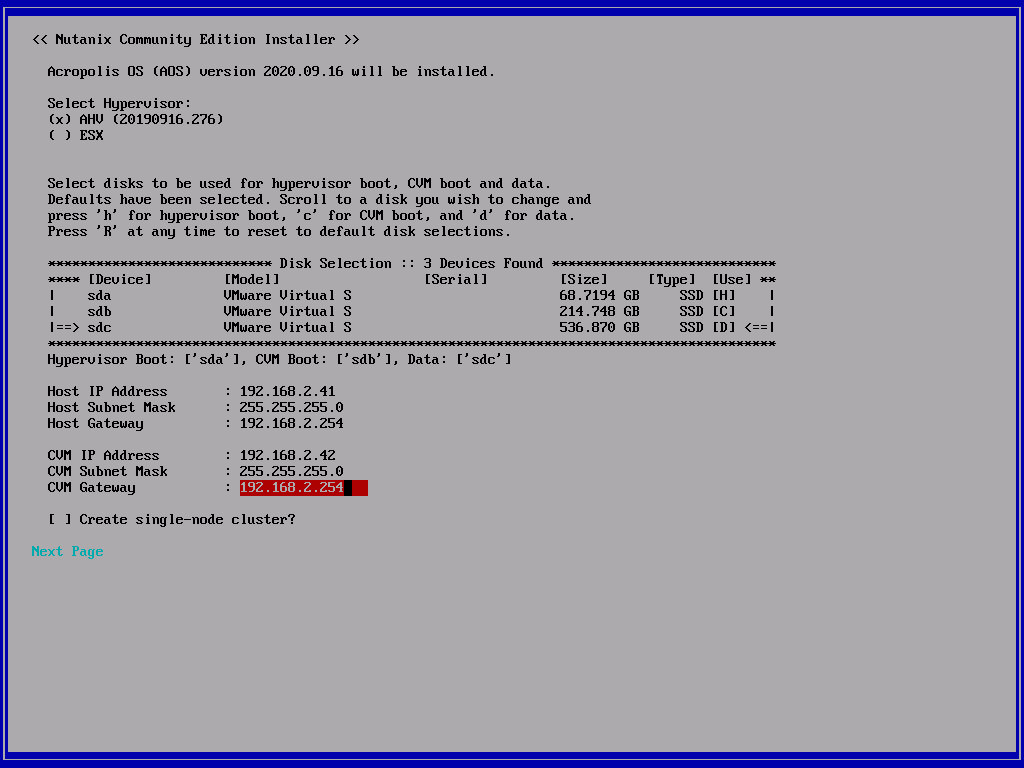Viewport: 1024px width, 768px height.
Task: Focus the CVM Gateway input field
Action: click(304, 488)
